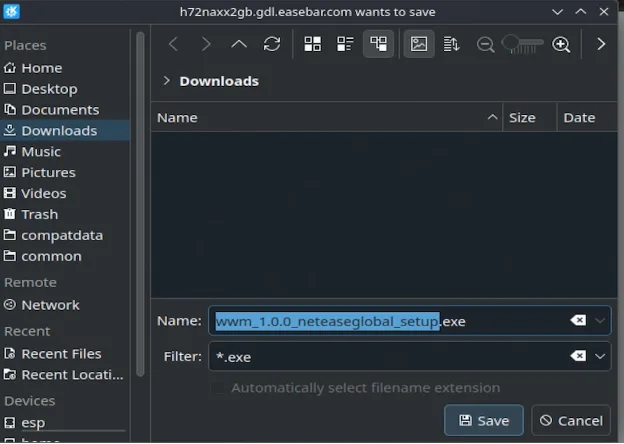Switch to Compact view mode

345,44
